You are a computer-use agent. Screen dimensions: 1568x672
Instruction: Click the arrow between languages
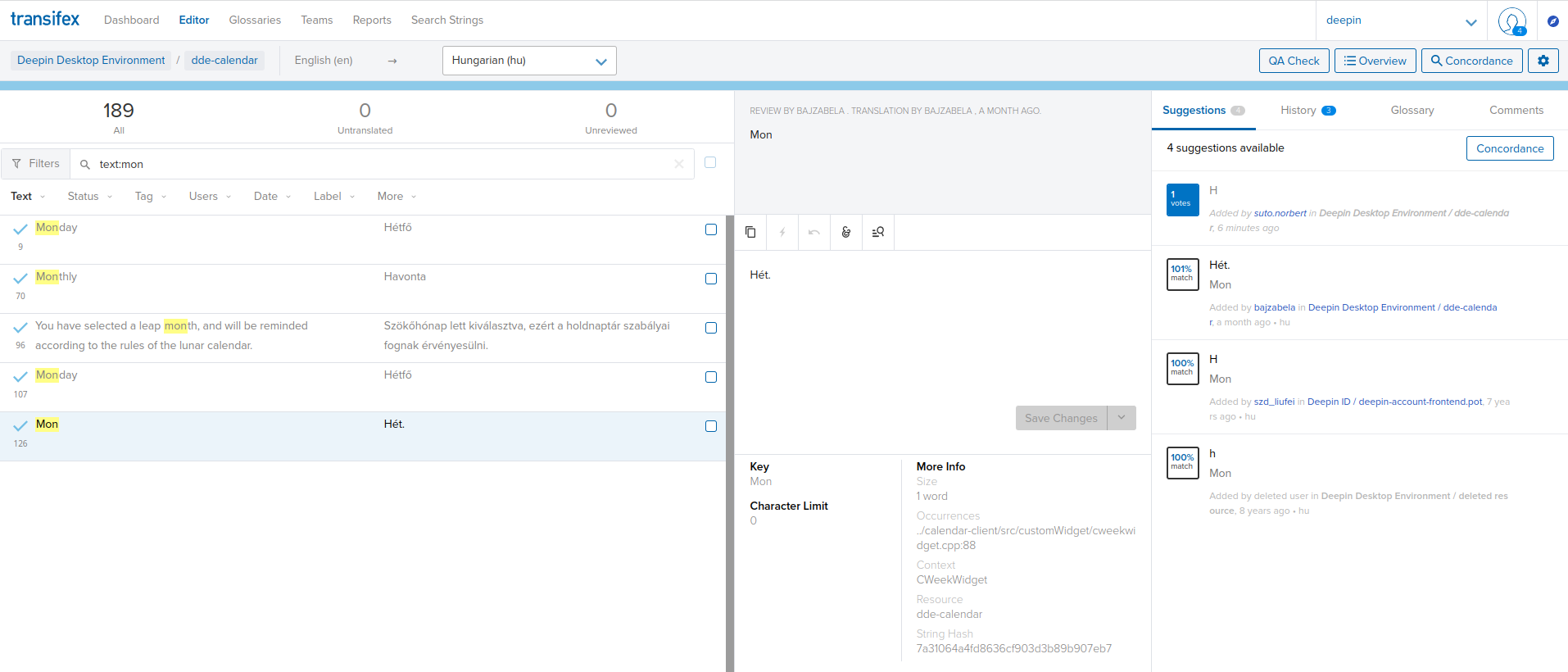(x=392, y=61)
